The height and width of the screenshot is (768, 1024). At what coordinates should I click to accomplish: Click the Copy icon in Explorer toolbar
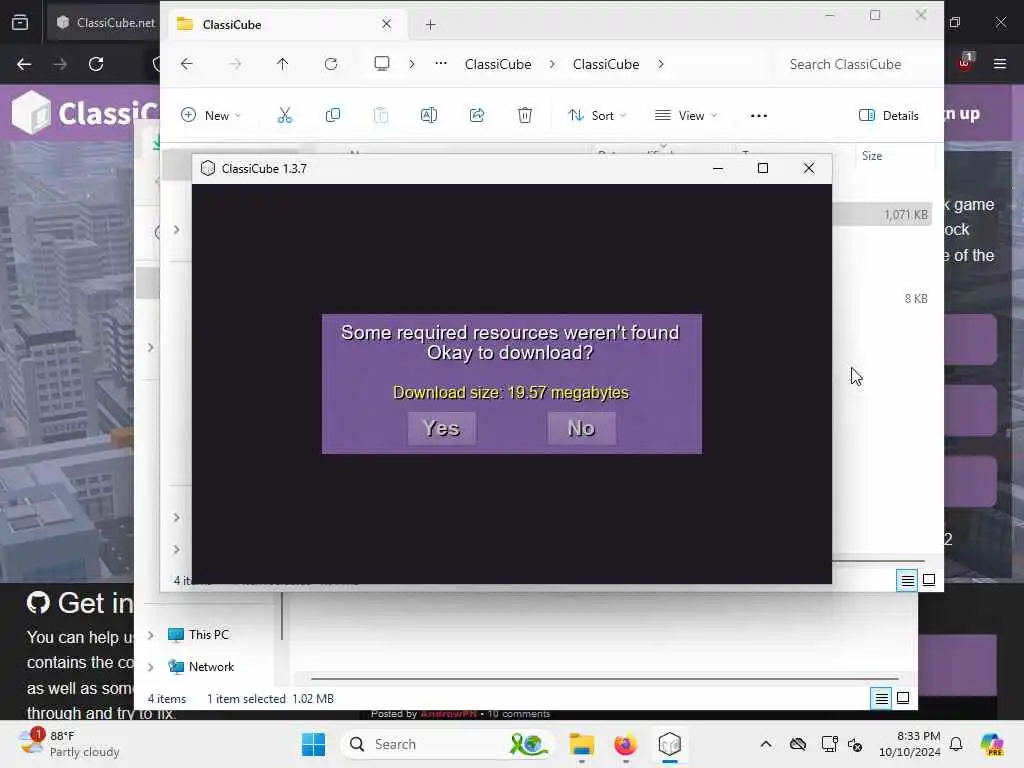click(x=332, y=116)
